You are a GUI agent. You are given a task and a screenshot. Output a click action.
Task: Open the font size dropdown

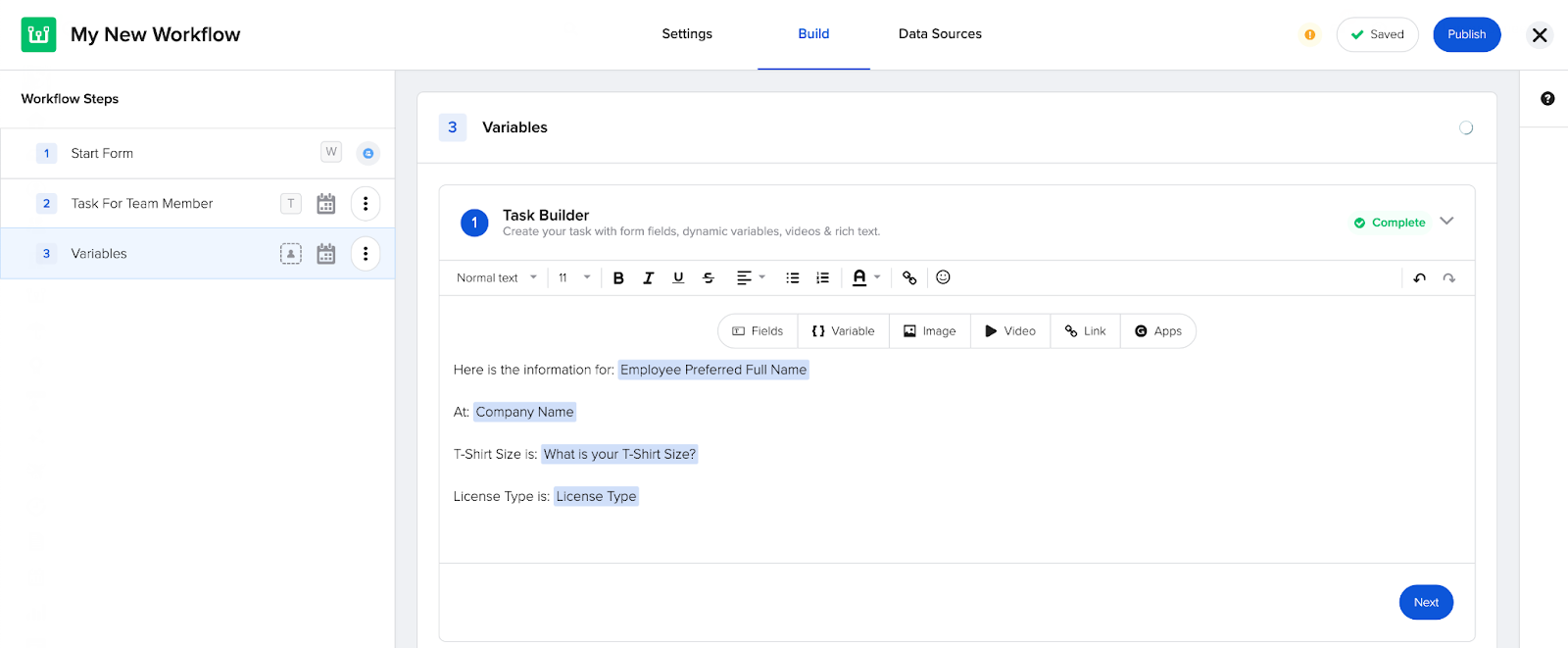click(x=574, y=278)
